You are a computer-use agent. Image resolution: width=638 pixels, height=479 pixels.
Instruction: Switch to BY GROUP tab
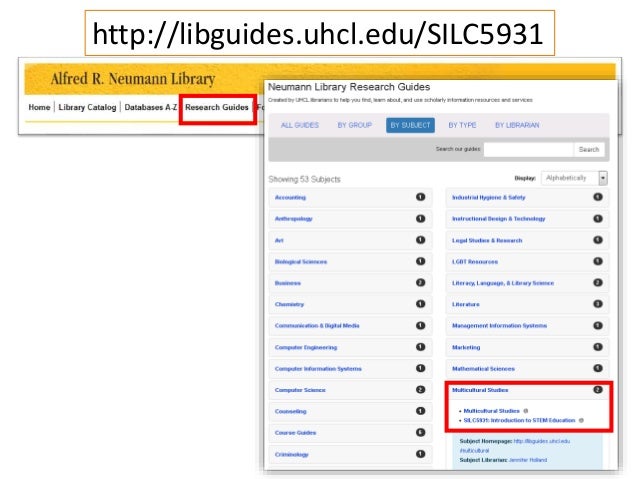[x=354, y=125]
